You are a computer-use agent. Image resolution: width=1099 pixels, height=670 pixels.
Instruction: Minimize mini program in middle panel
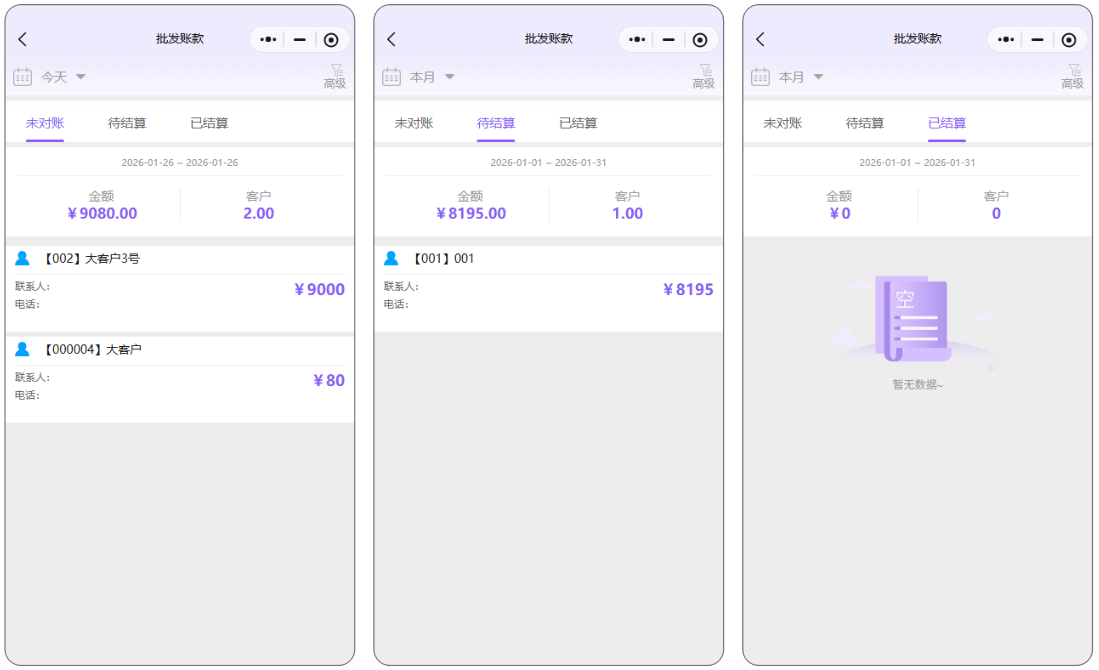pos(668,40)
